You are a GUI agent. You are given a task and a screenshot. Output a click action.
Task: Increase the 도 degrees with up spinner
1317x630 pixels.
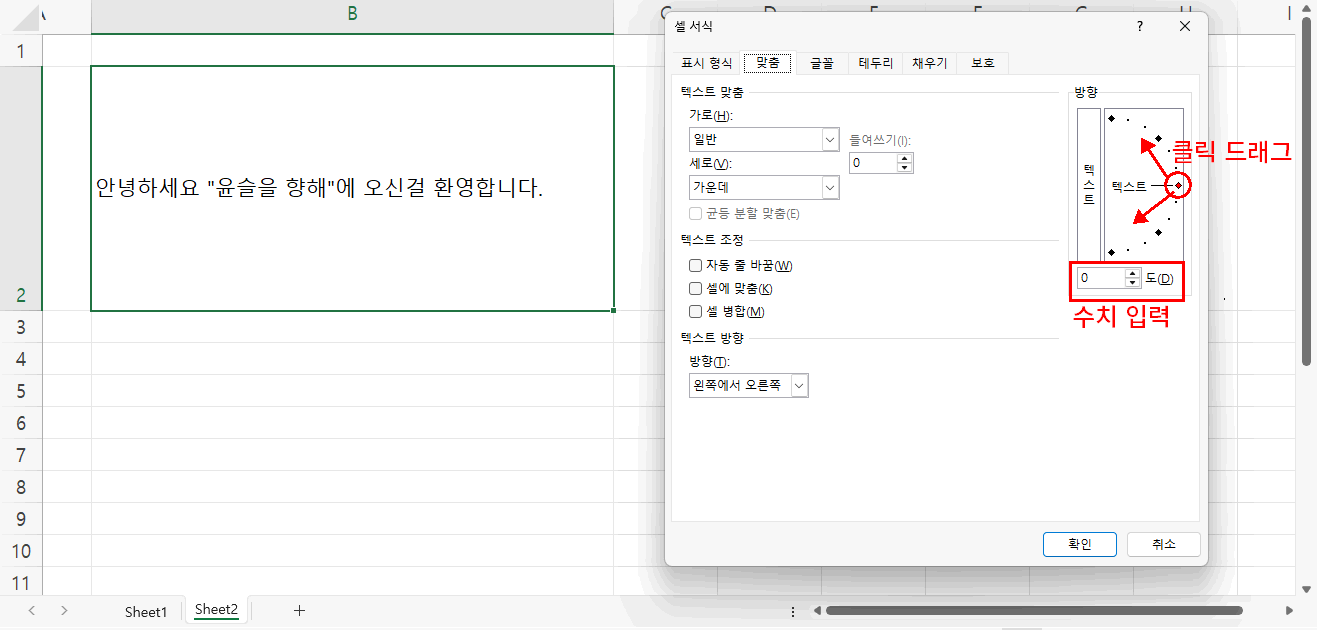click(x=1132, y=272)
